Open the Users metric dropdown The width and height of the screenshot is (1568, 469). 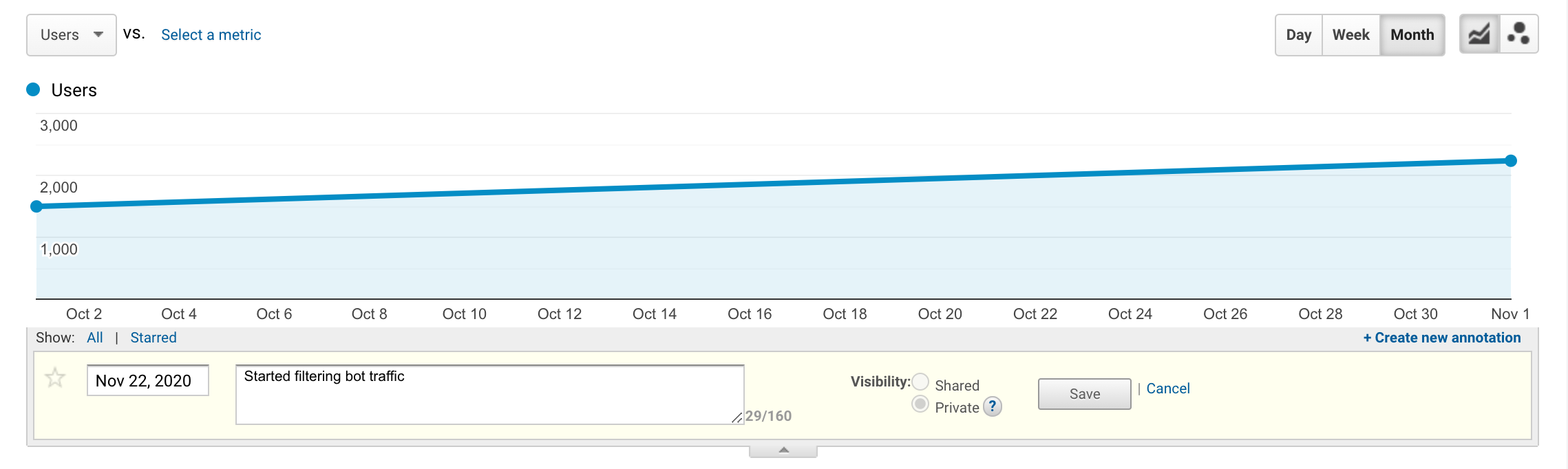pyautogui.click(x=71, y=34)
